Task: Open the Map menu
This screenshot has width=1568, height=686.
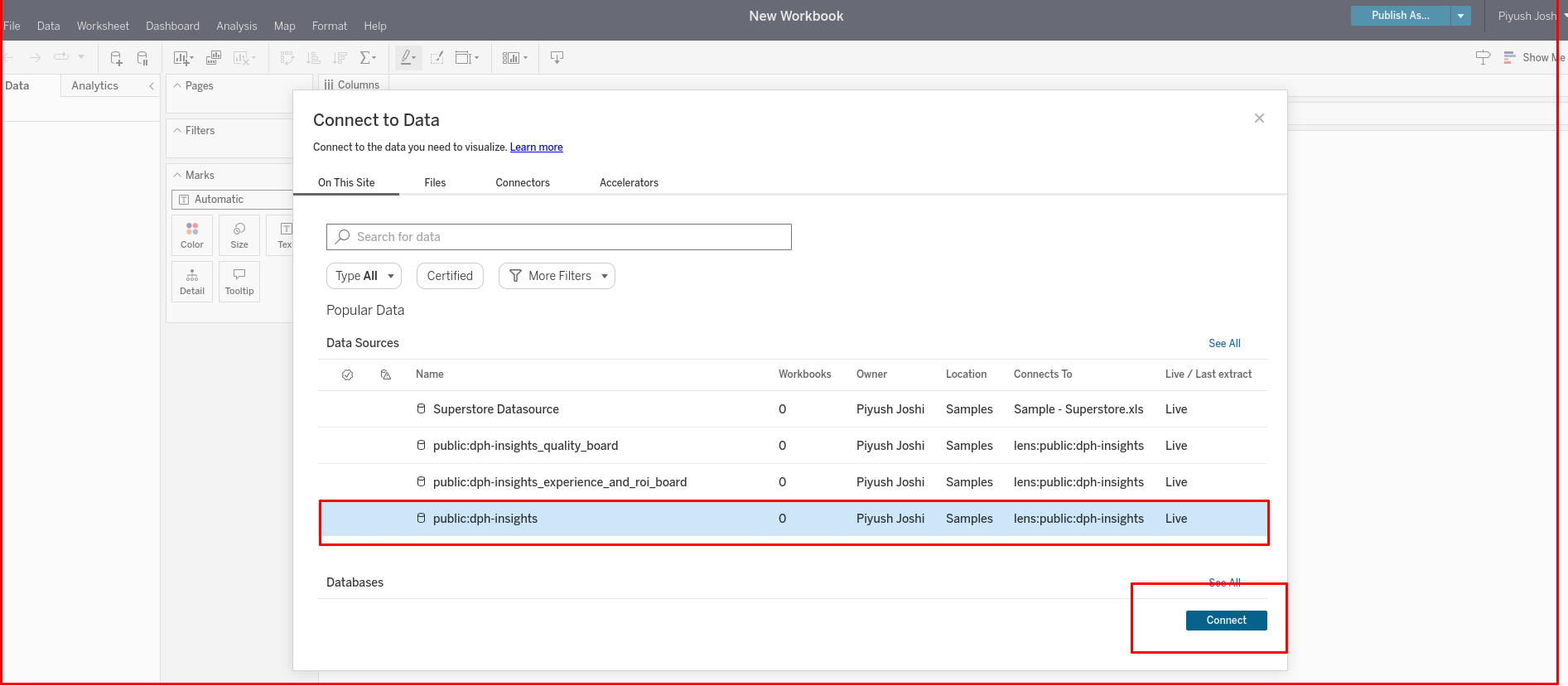Action: [x=285, y=26]
